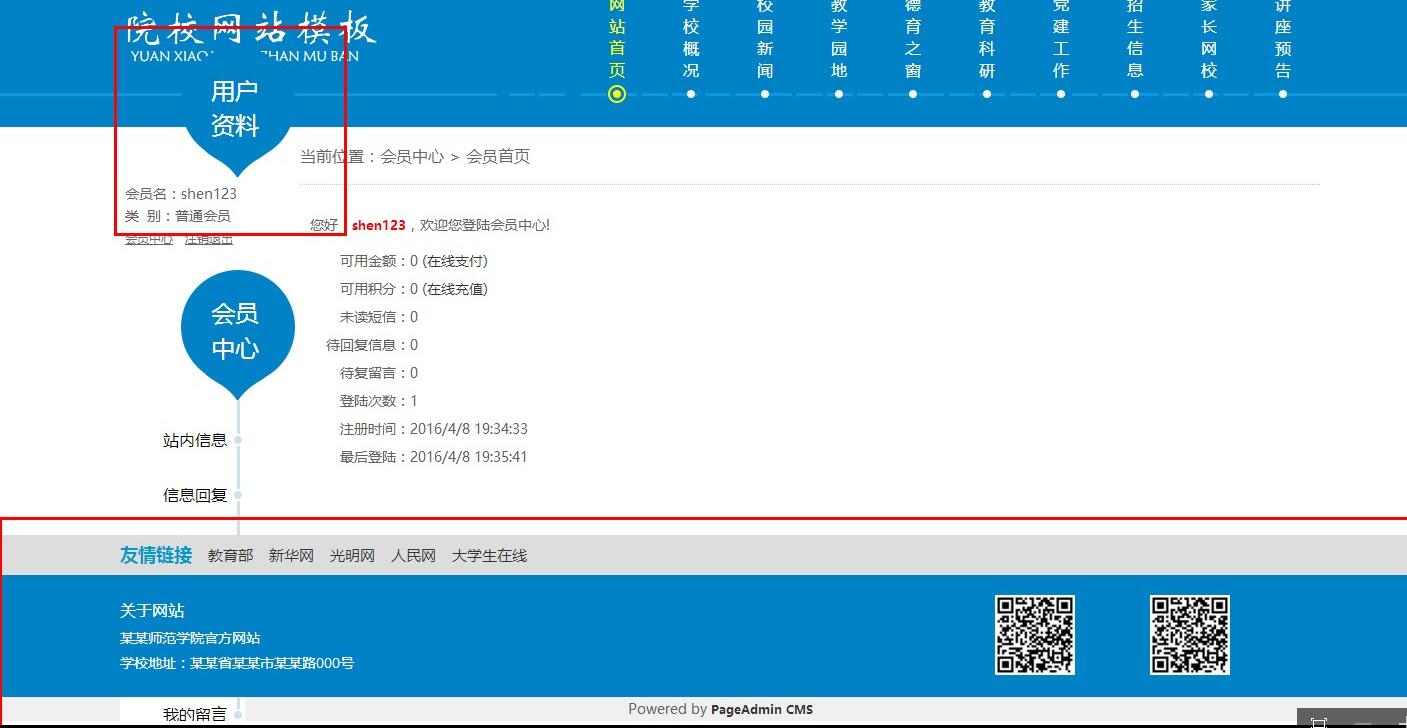Click the right QR code in footer
Image resolution: width=1407 pixels, height=728 pixels.
pos(1189,635)
